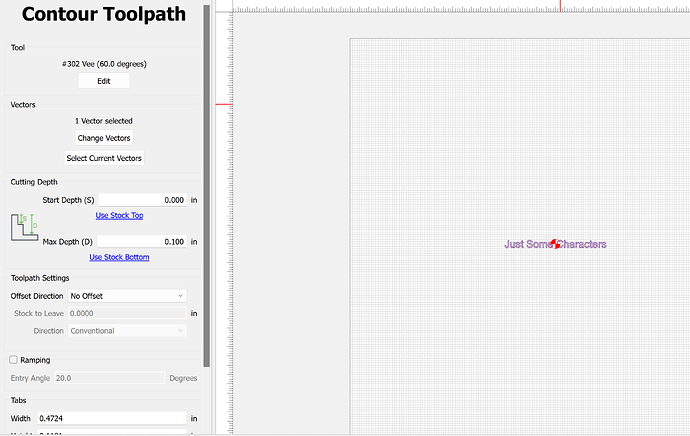The width and height of the screenshot is (690, 436).
Task: Click the Contour Toolpath title
Action: pyautogui.click(x=104, y=14)
